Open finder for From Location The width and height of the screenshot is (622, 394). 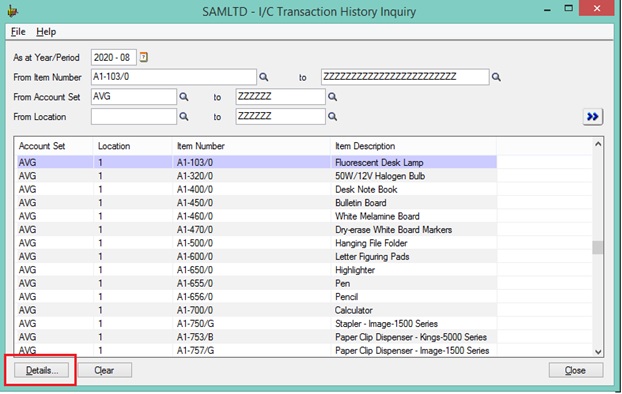click(x=184, y=116)
